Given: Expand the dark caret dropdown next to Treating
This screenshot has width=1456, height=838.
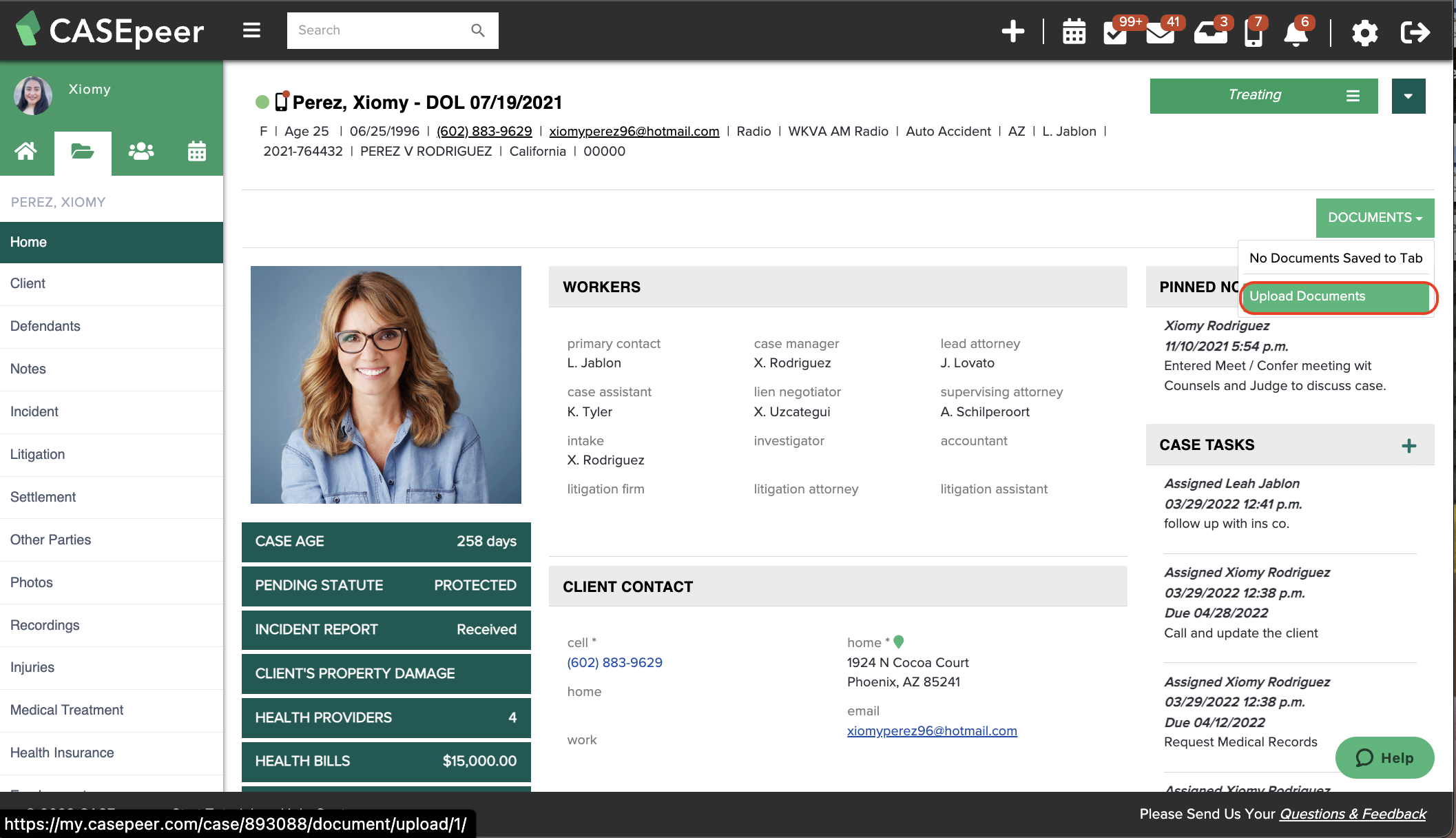Looking at the screenshot, I should tap(1408, 96).
